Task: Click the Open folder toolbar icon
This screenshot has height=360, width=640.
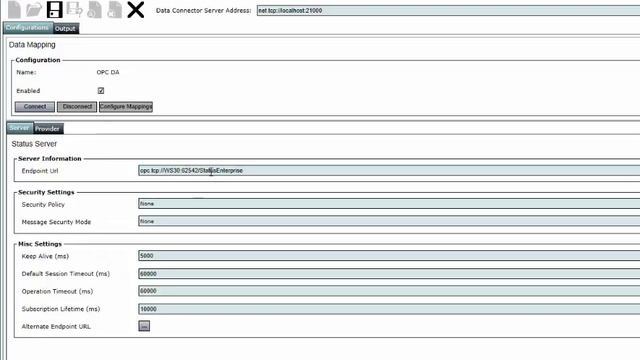Action: click(34, 9)
